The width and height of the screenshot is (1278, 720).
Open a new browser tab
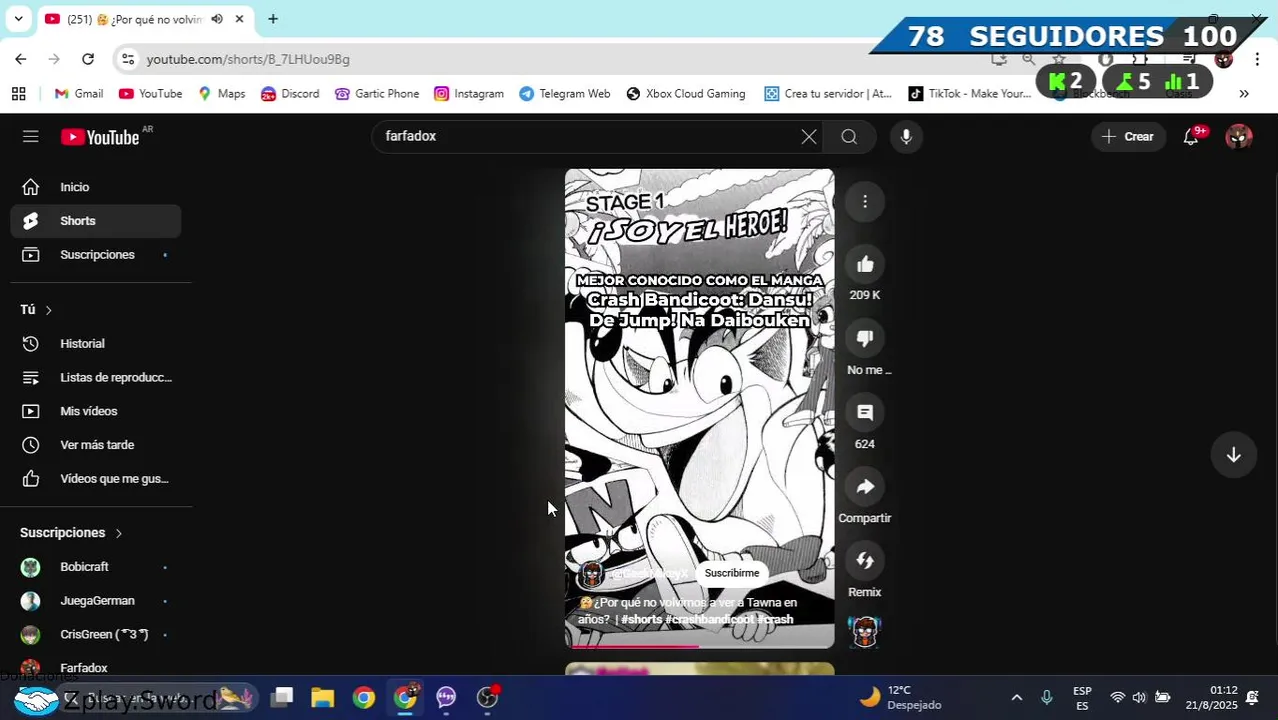[273, 19]
